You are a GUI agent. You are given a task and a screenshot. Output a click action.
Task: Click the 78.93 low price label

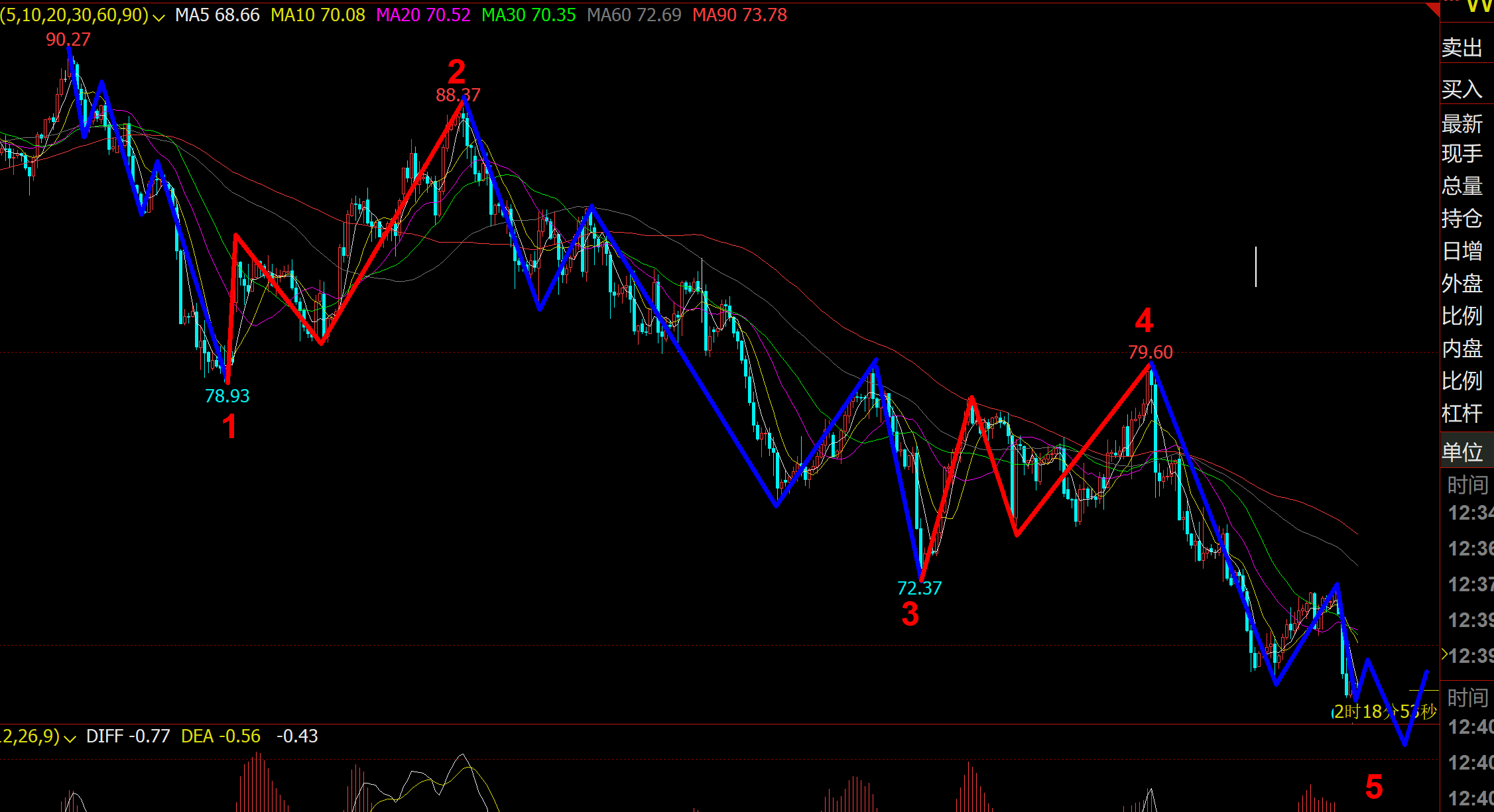coord(227,396)
